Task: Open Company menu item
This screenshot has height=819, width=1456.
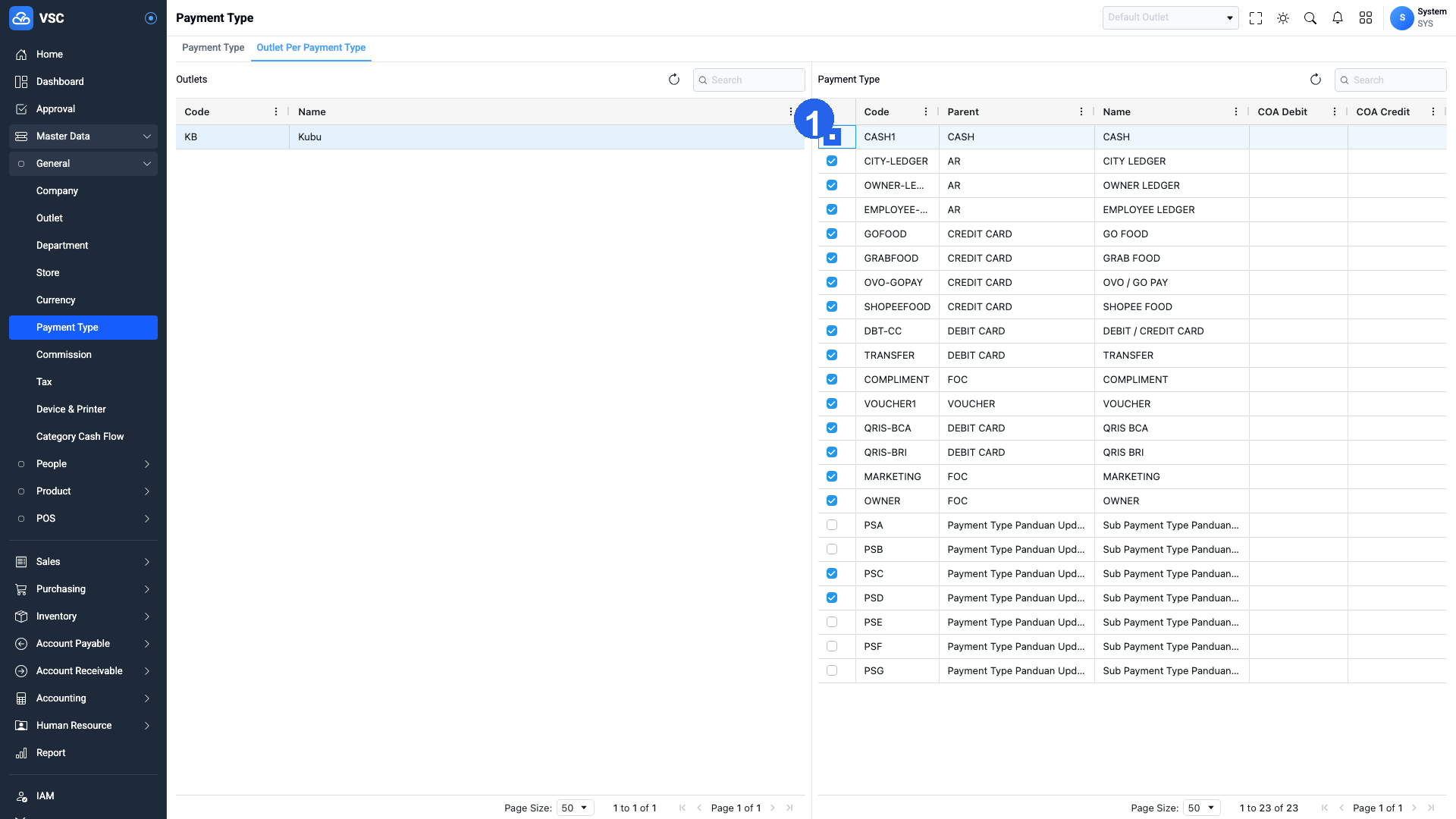Action: 83,191
